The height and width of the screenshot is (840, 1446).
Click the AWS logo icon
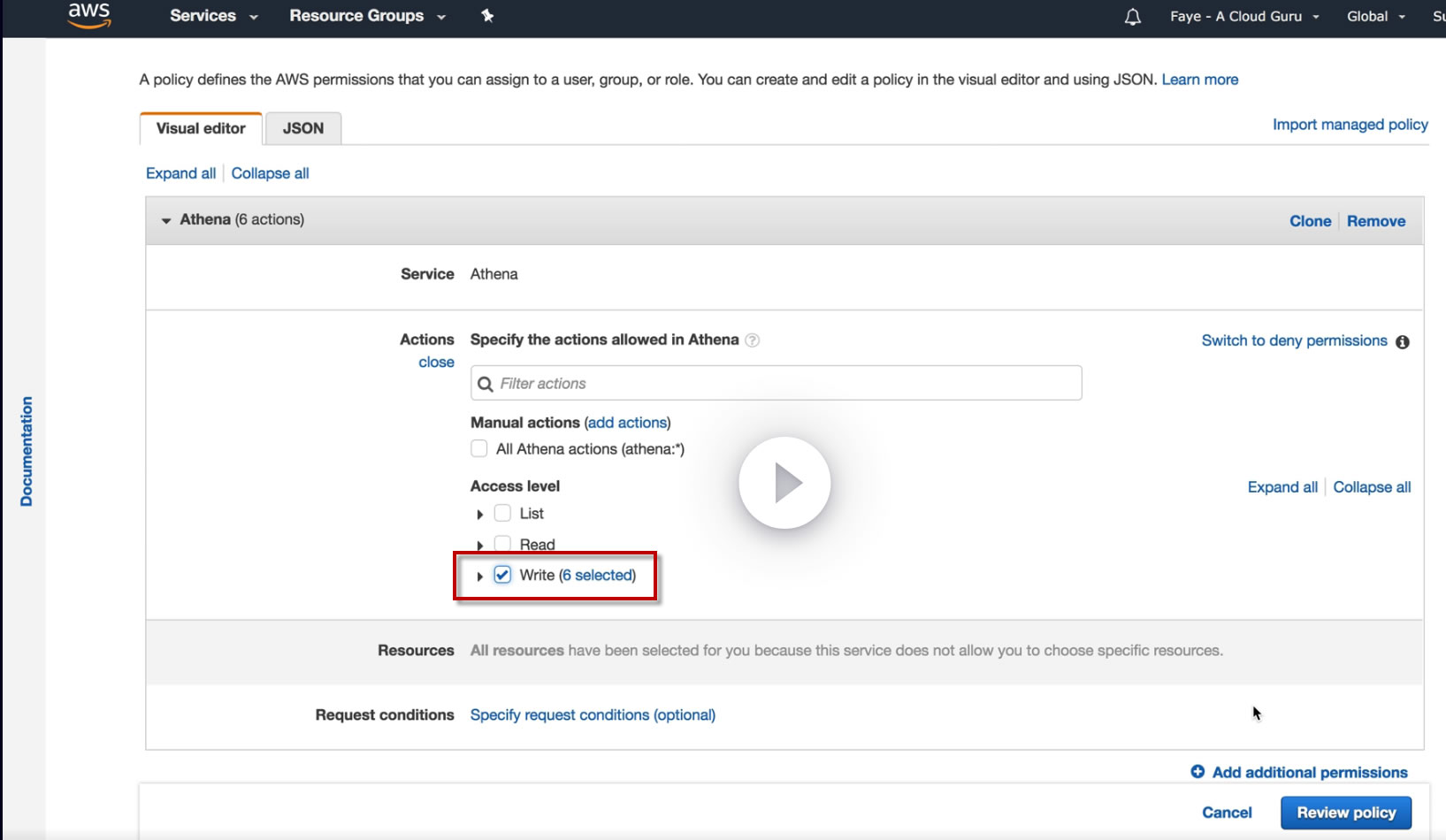pos(89,15)
